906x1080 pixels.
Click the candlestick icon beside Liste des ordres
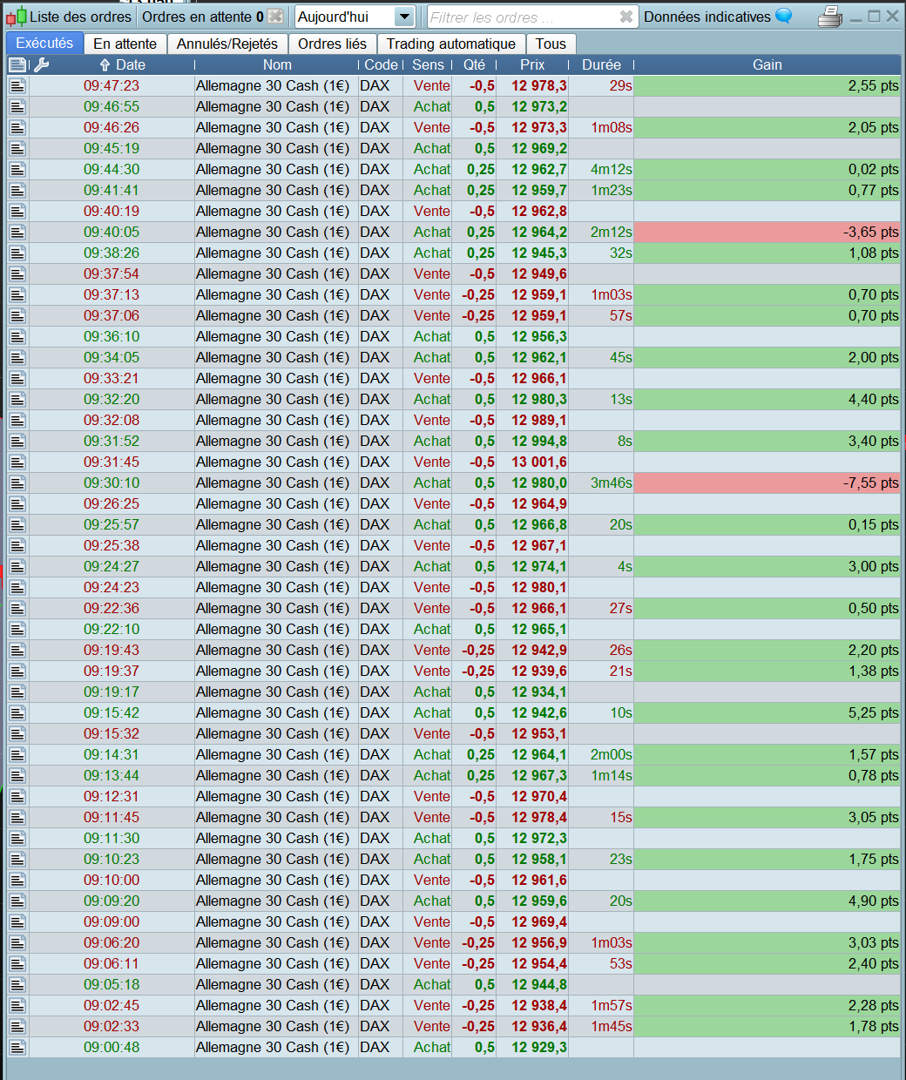pos(17,17)
